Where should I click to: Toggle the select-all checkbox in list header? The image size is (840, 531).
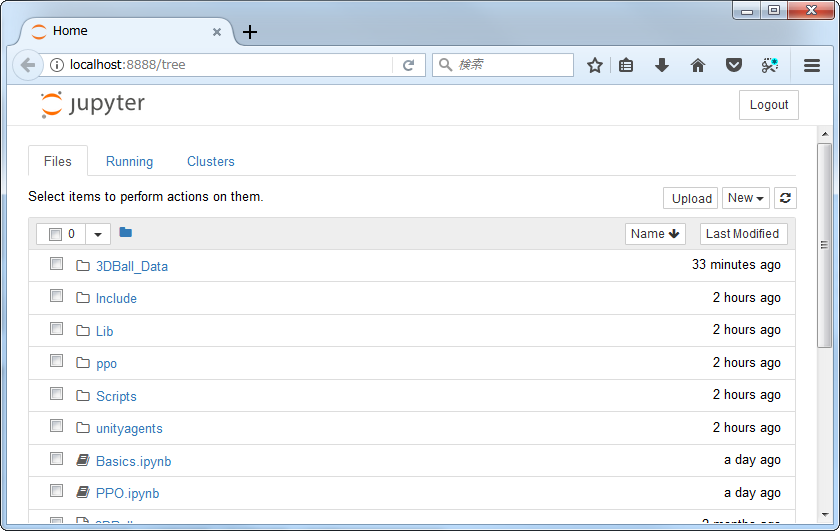tap(55, 234)
